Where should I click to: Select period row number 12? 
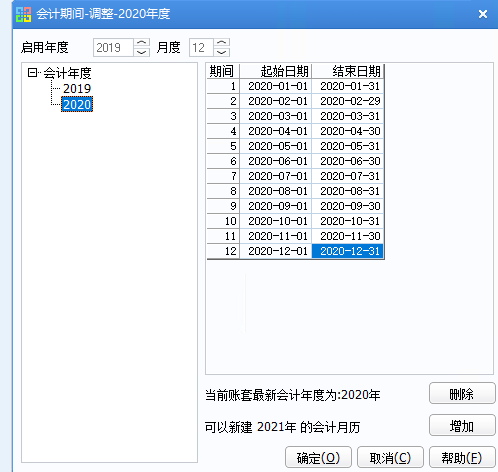(x=223, y=251)
